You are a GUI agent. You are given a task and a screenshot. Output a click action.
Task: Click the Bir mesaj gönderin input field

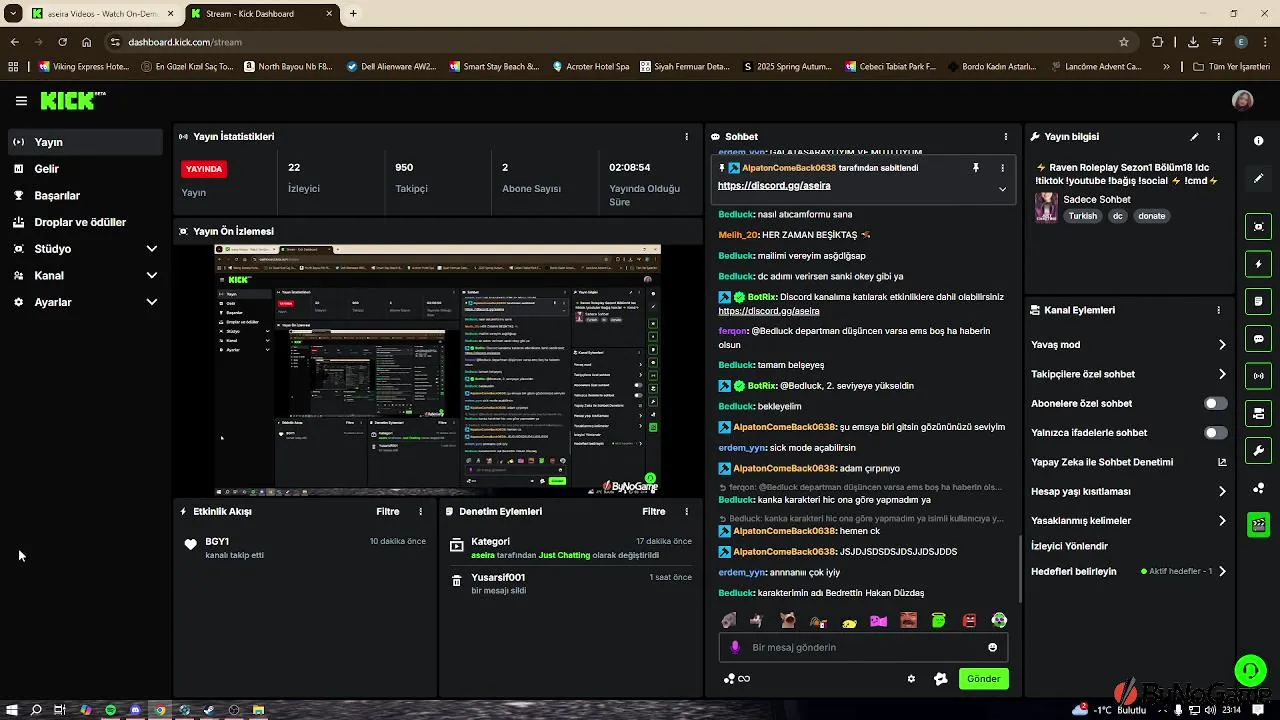coord(863,648)
